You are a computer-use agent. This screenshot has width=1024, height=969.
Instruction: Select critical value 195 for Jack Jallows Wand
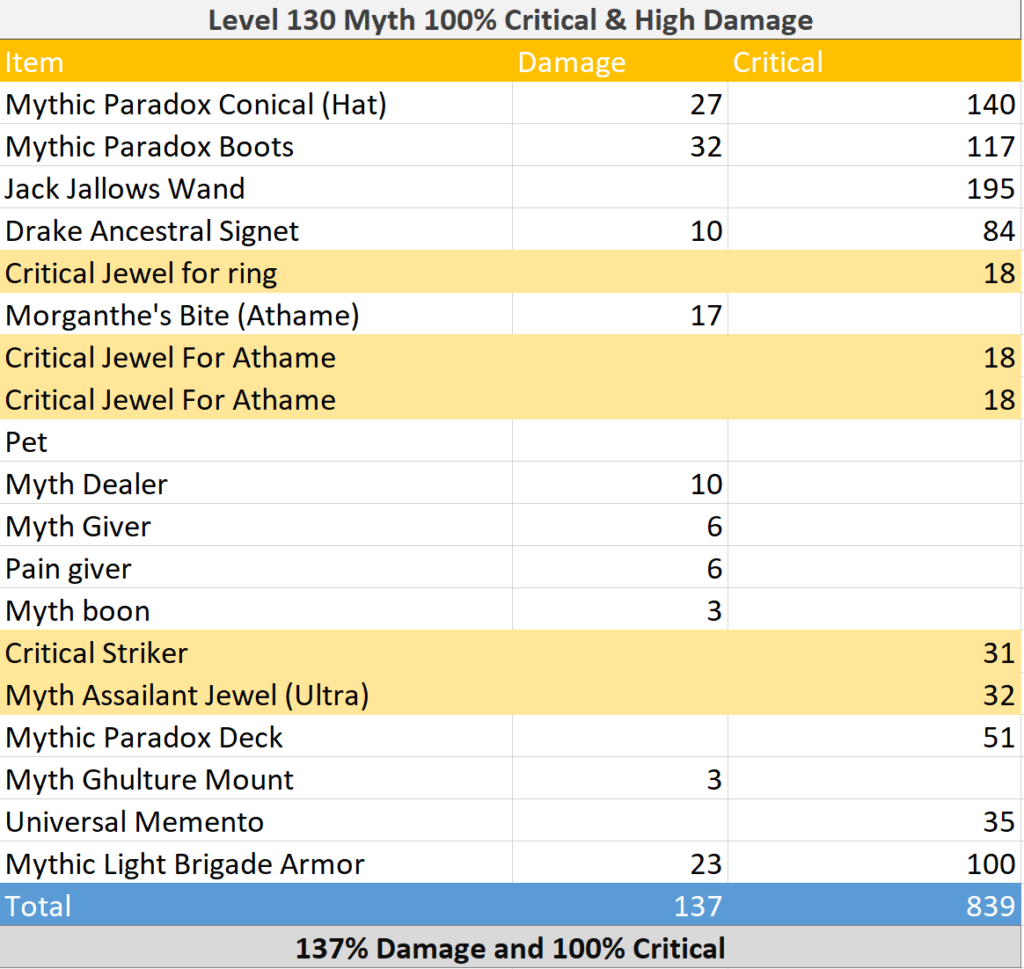pos(874,188)
